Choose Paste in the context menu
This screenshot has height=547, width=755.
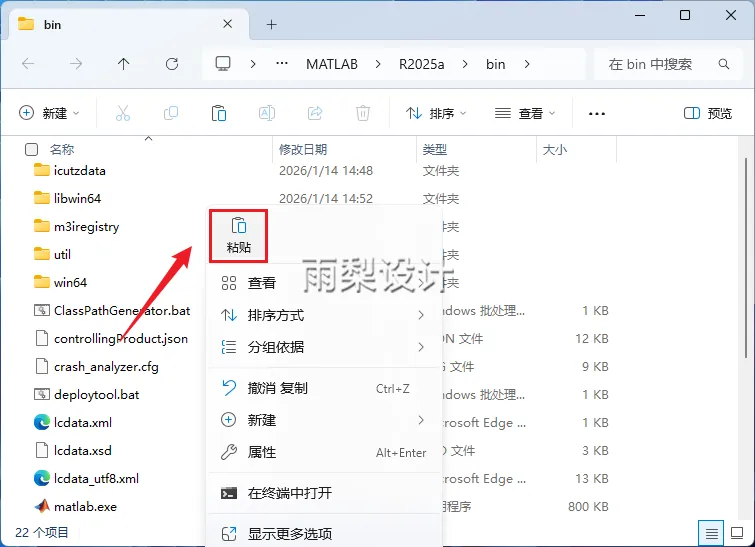[x=238, y=236]
